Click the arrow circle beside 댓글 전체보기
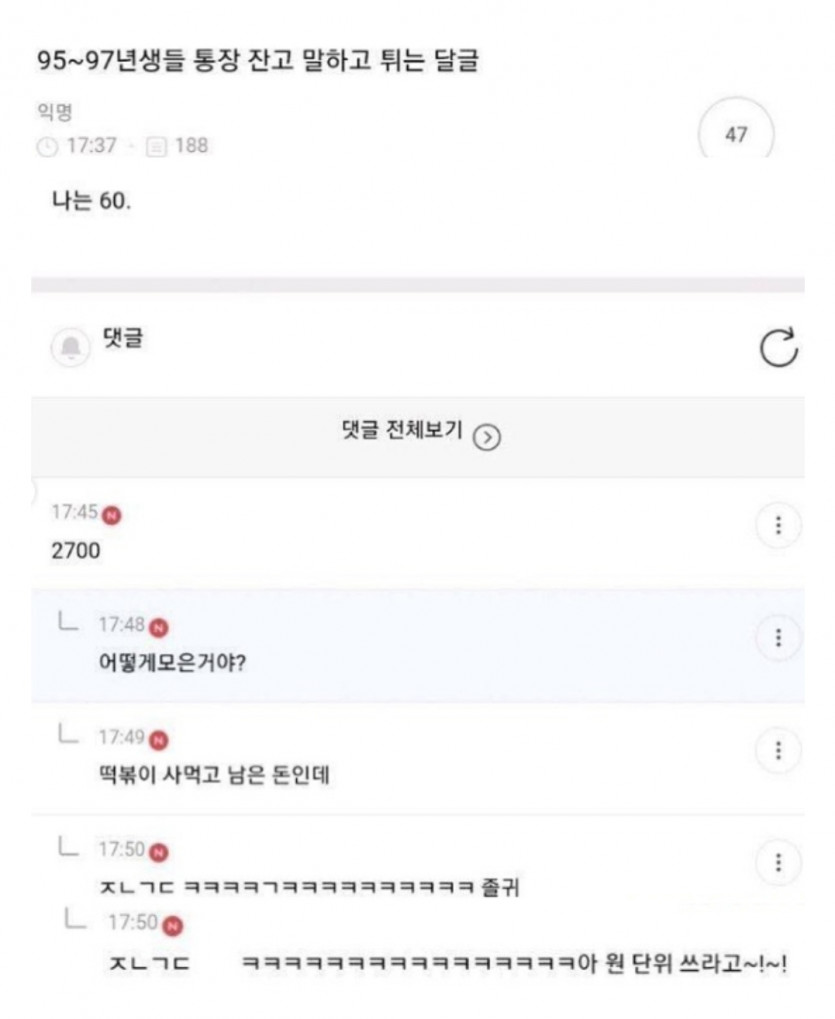This screenshot has height=1019, width=835. 487,437
